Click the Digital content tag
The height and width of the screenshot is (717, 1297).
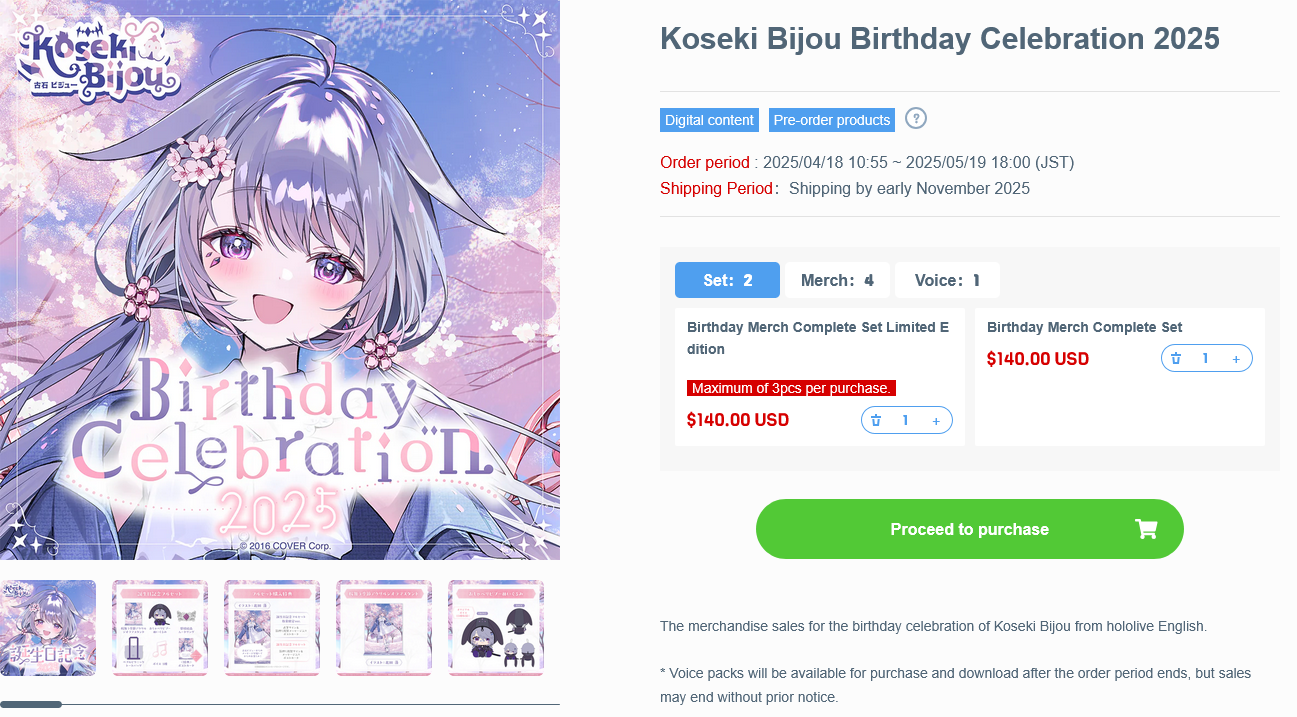point(709,120)
